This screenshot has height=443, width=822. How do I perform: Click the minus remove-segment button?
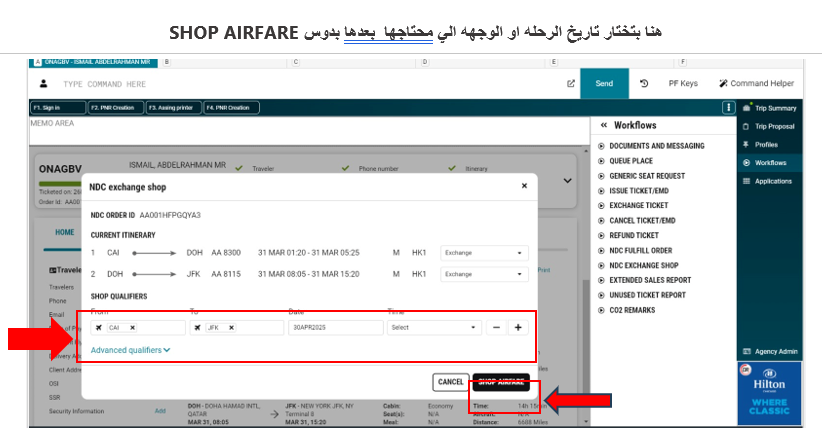496,328
